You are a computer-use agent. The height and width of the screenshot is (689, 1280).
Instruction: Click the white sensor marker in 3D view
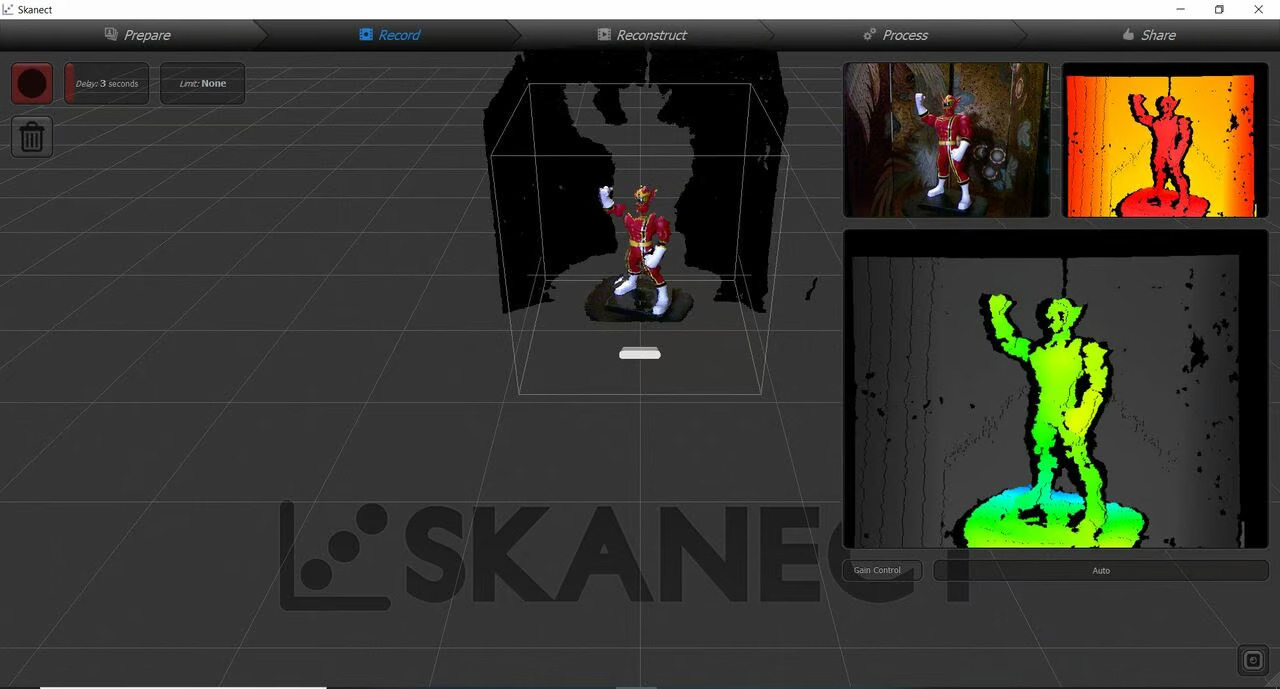coord(640,353)
